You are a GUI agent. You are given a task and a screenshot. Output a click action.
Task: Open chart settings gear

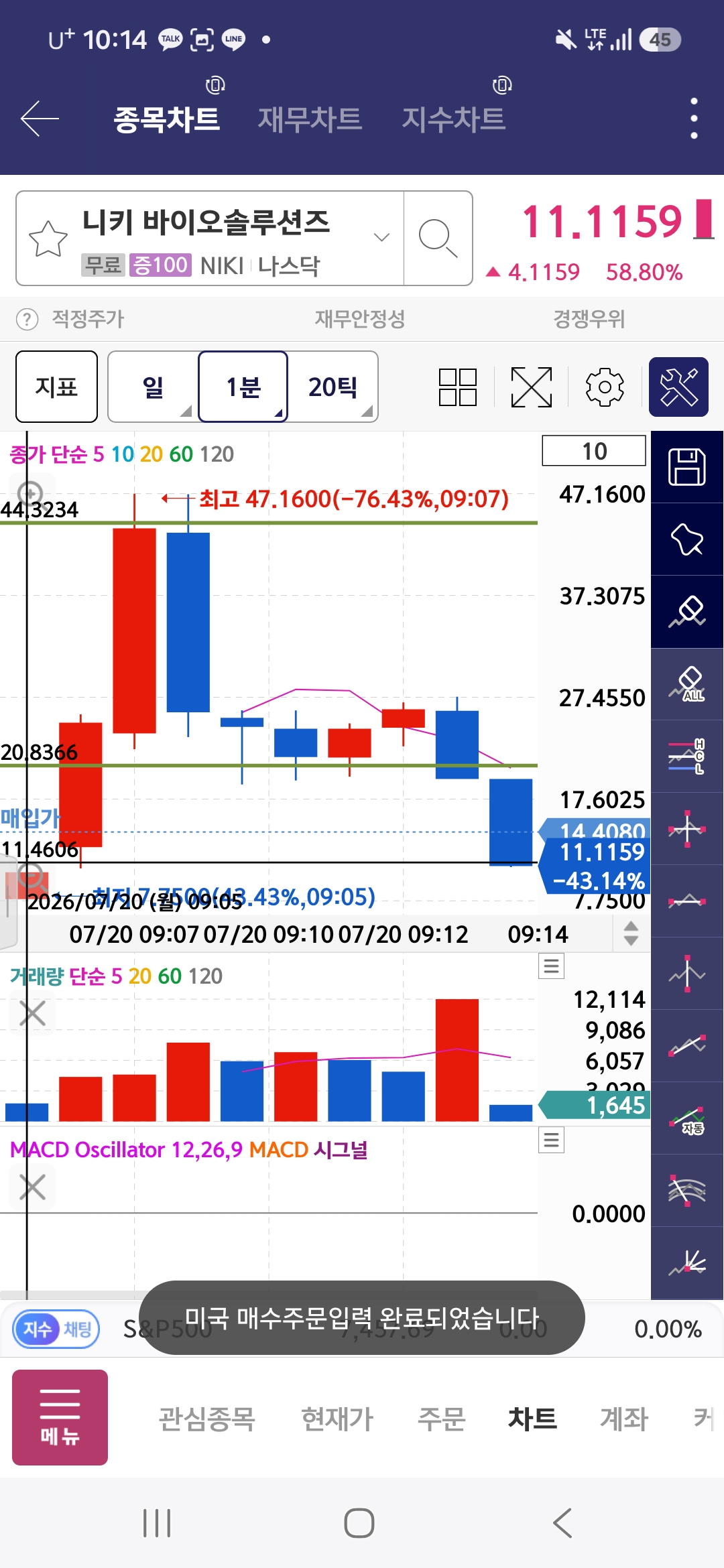click(605, 387)
